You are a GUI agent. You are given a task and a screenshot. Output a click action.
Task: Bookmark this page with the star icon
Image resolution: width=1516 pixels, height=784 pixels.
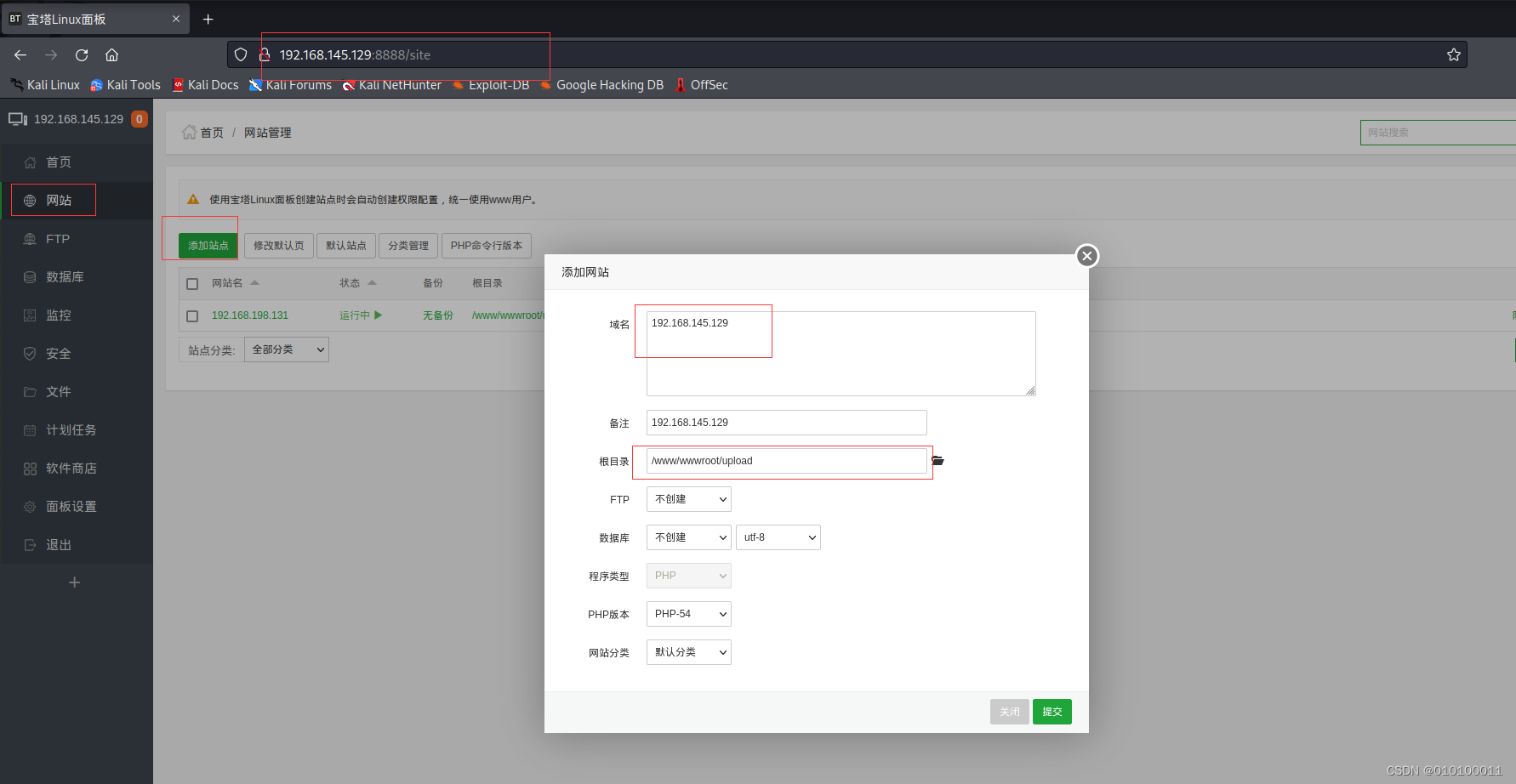(1453, 54)
